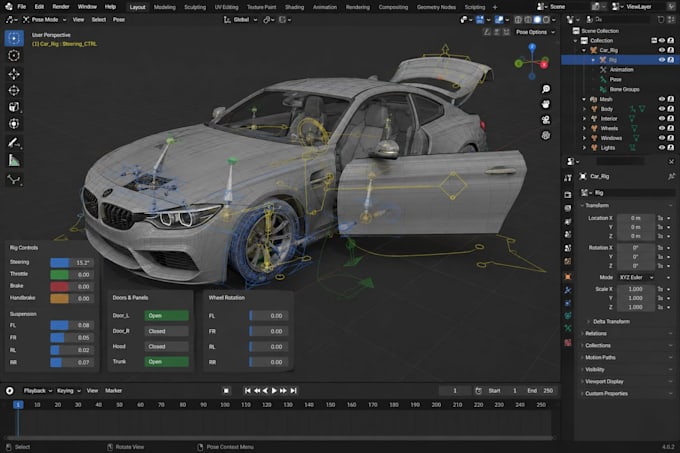This screenshot has width=680, height=453.
Task: Open the orange Object properties tab
Action: click(568, 277)
